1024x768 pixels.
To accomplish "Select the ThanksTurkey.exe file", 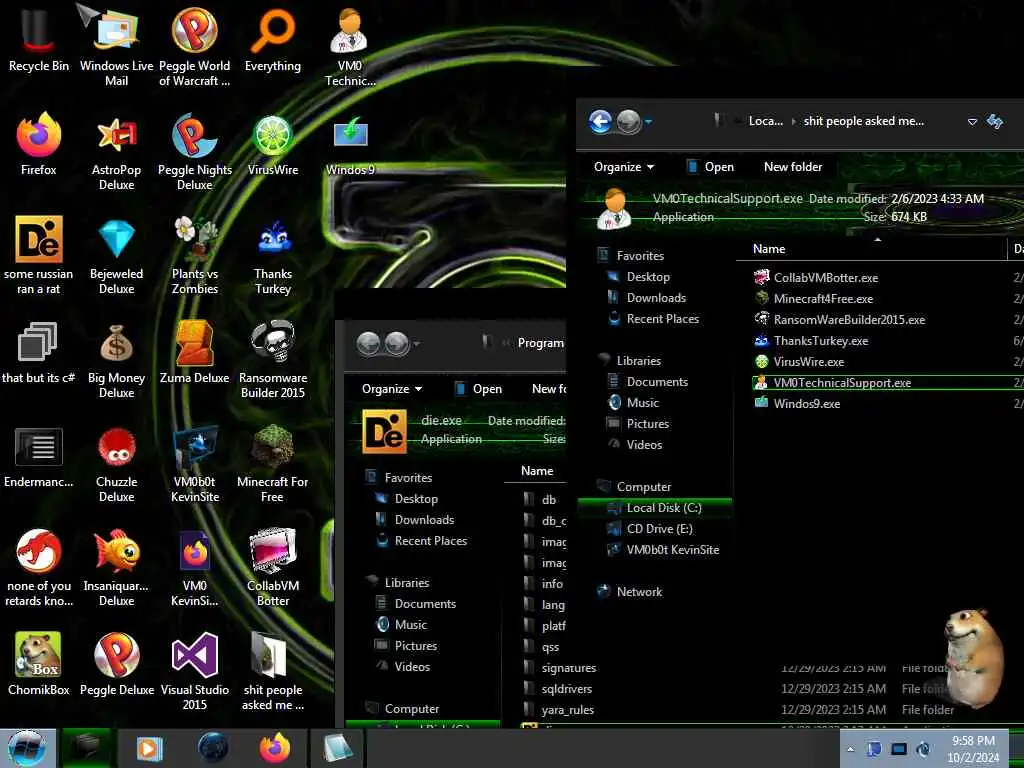I will [811, 340].
